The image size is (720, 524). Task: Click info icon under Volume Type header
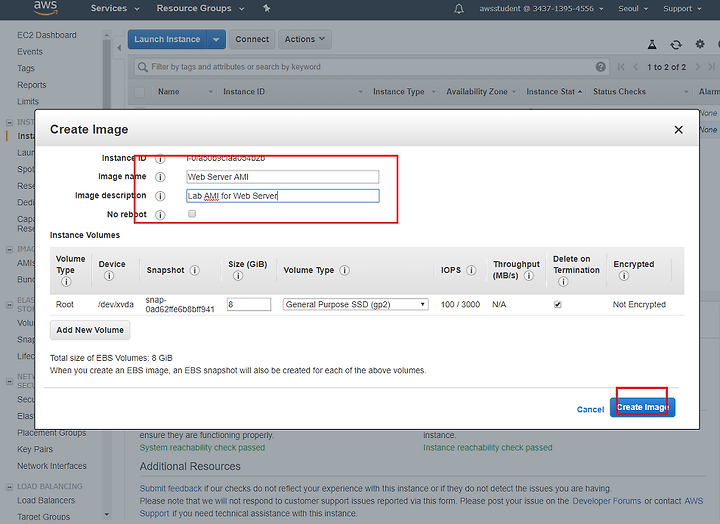(66, 282)
